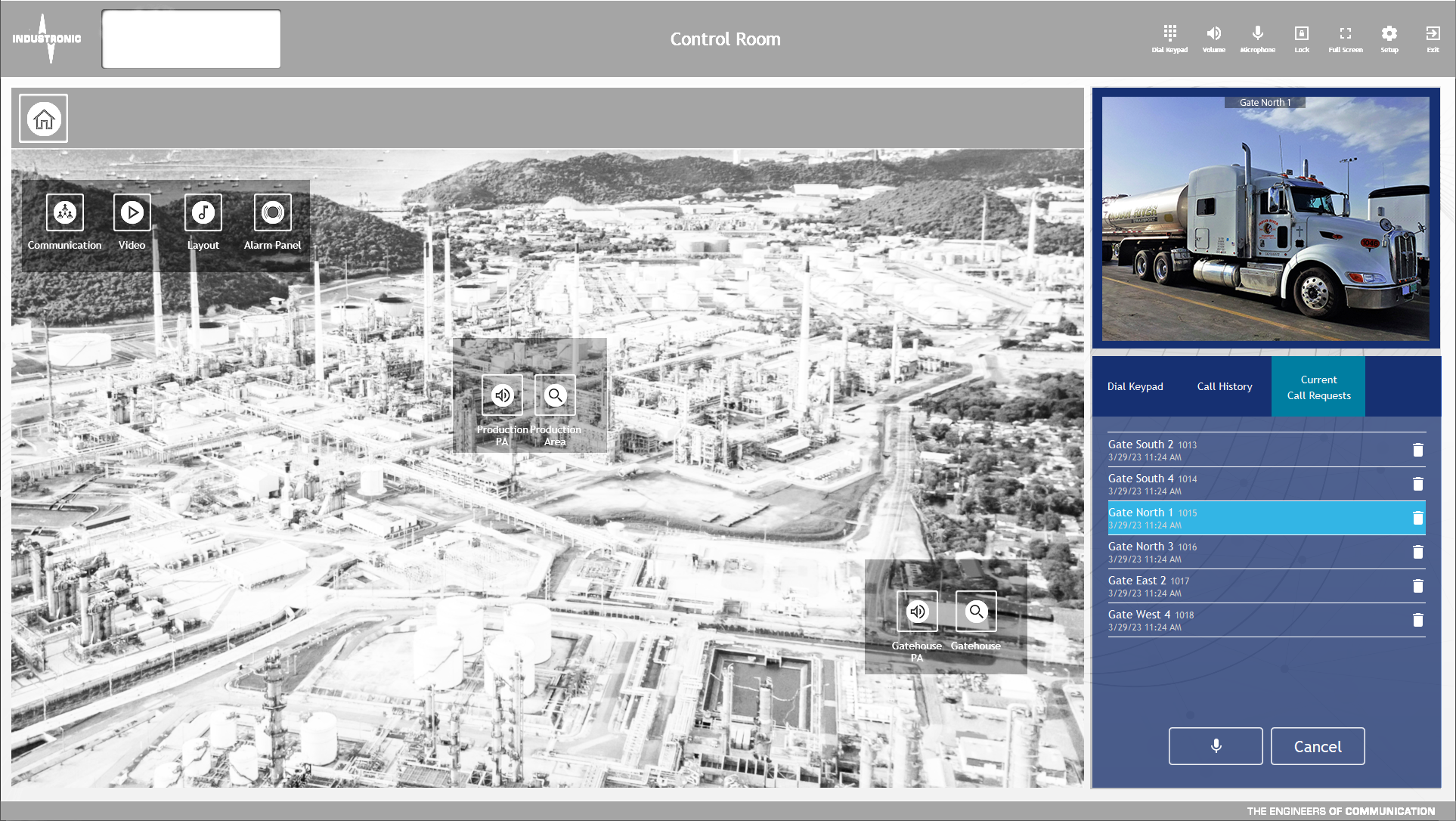
Task: Click the microphone talk button
Action: click(x=1216, y=746)
